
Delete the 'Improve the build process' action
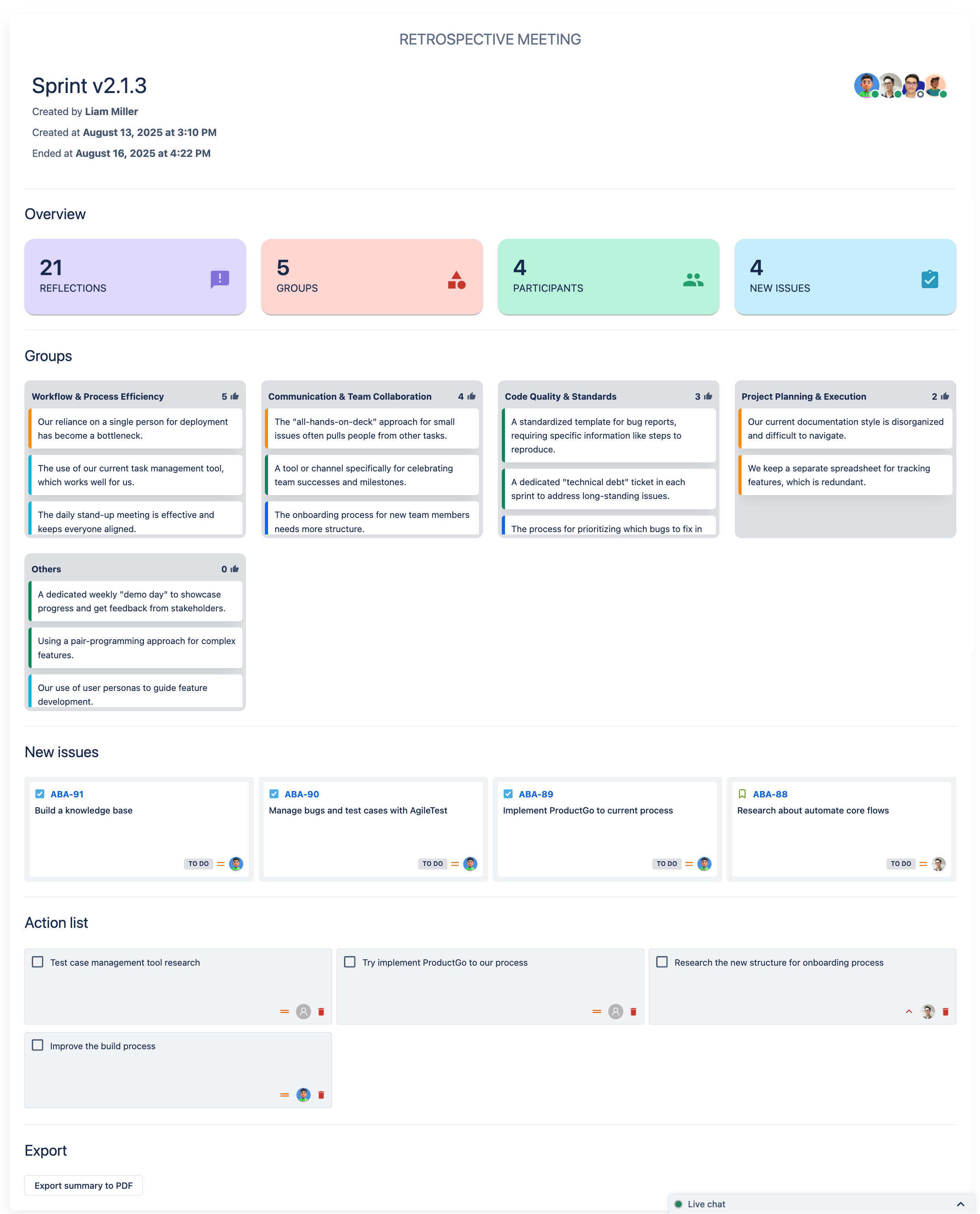321,1095
